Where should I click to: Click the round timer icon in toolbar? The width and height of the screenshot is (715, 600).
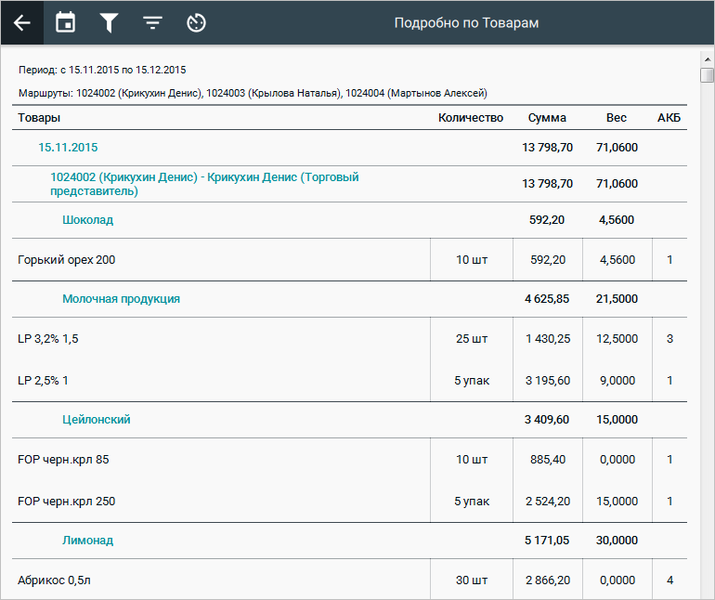[x=196, y=23]
